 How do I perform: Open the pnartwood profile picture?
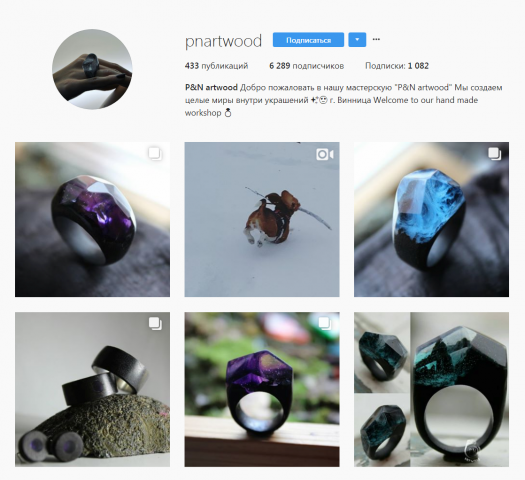[92, 69]
